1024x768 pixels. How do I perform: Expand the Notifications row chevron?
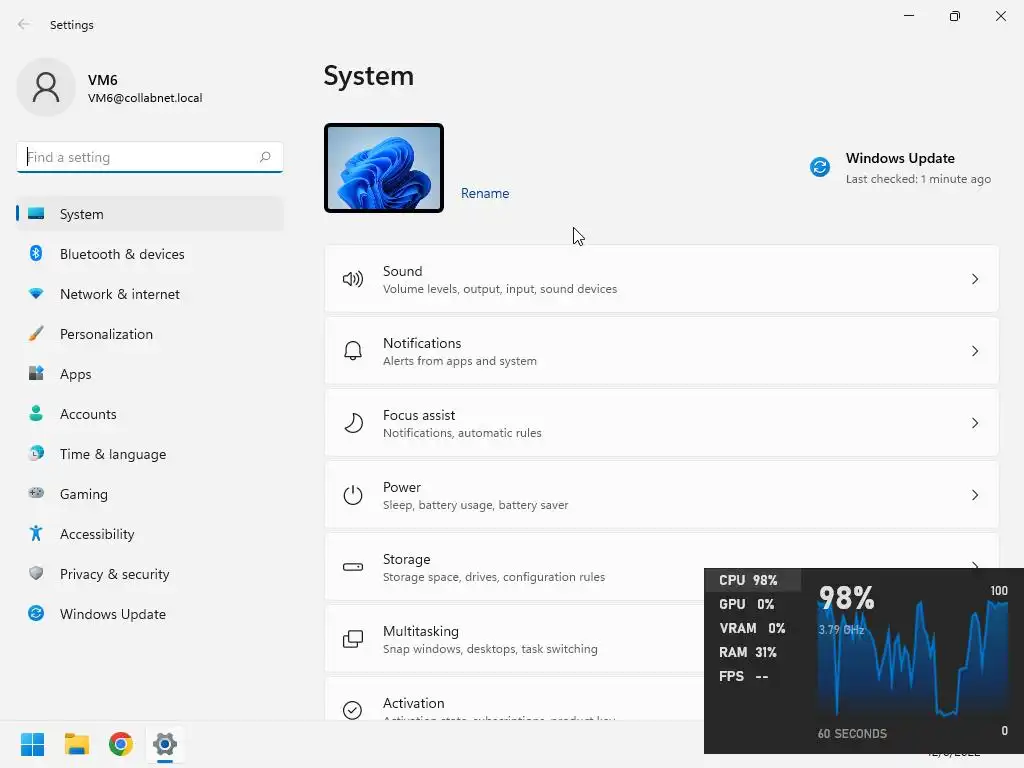tap(974, 351)
